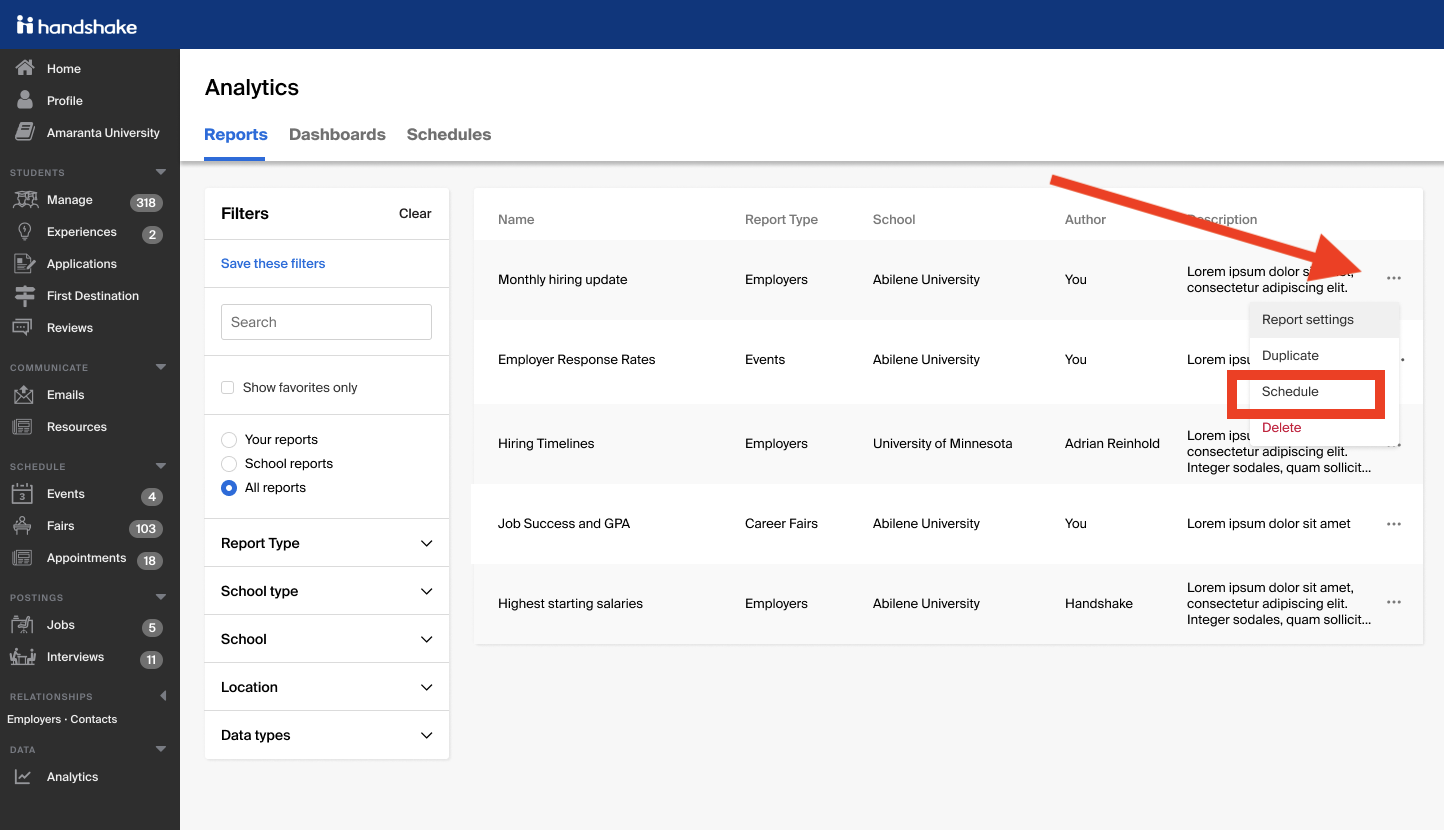This screenshot has width=1444, height=830.
Task: Click the Resources icon in sidebar
Action: point(22,427)
